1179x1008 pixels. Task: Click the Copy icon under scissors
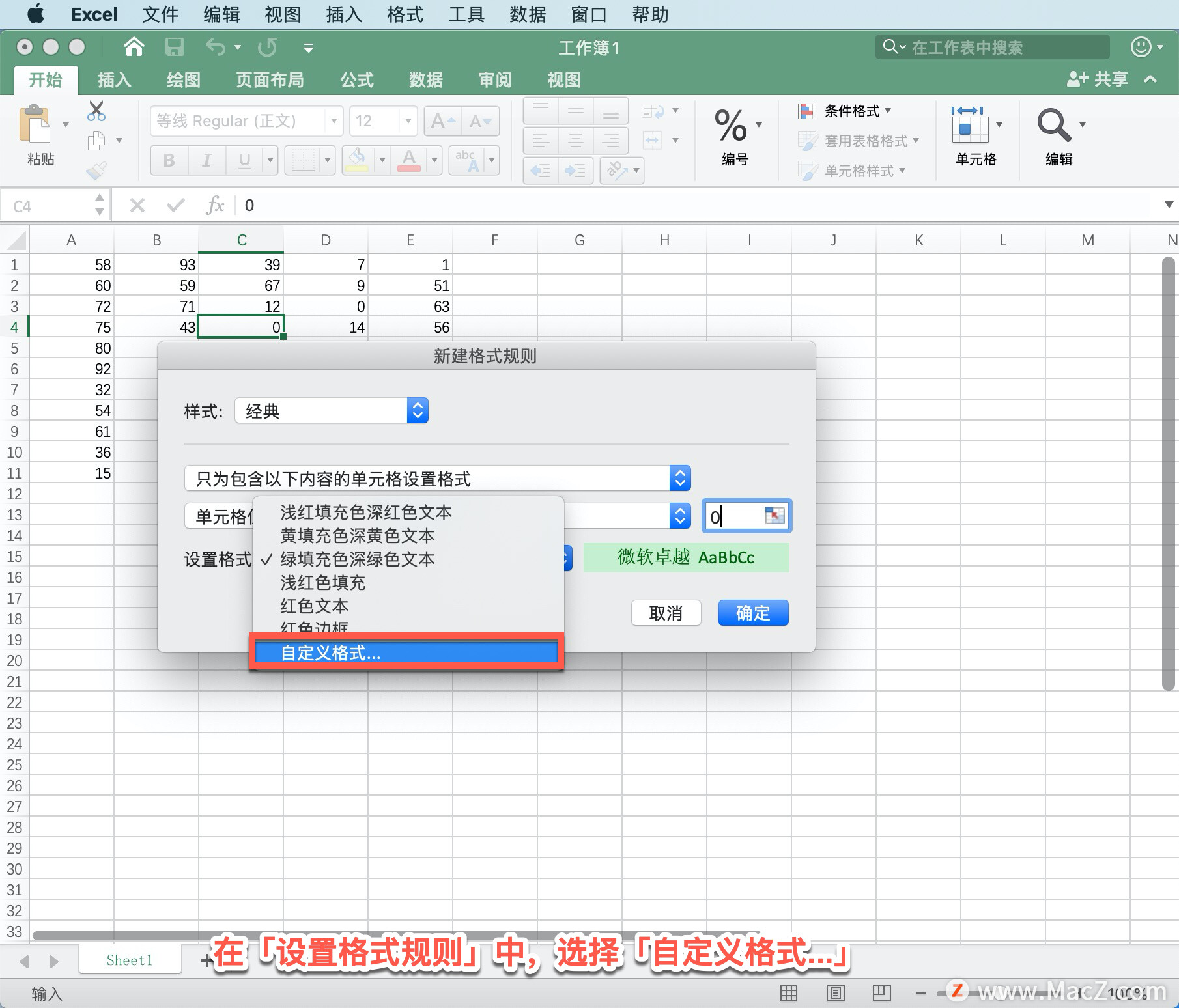96,140
